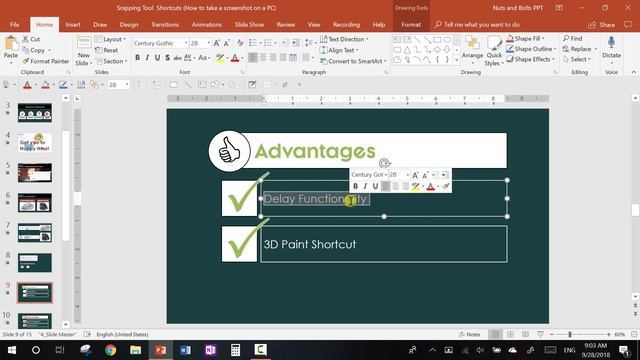Screen dimensions: 640x360
Task: Open Chrome from the taskbar
Action: [x=110, y=350]
